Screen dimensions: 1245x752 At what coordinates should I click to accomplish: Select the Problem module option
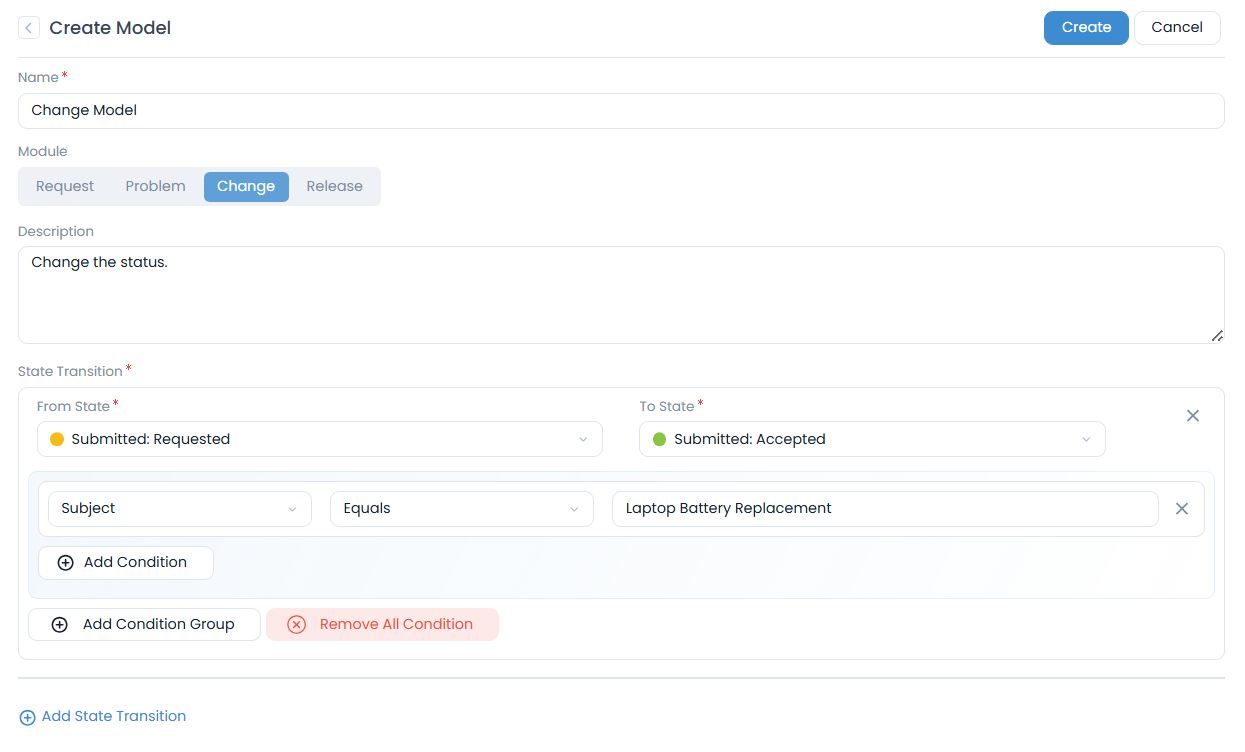click(155, 187)
